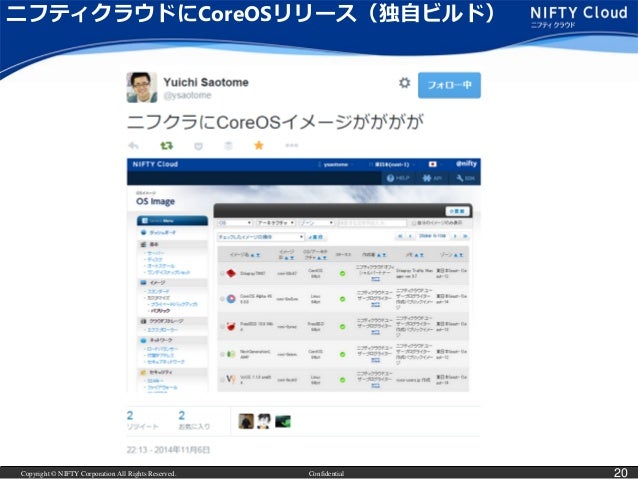The width and height of the screenshot is (638, 479).
Task: Open the ゾーン filter dropdown
Action: pyautogui.click(x=317, y=223)
